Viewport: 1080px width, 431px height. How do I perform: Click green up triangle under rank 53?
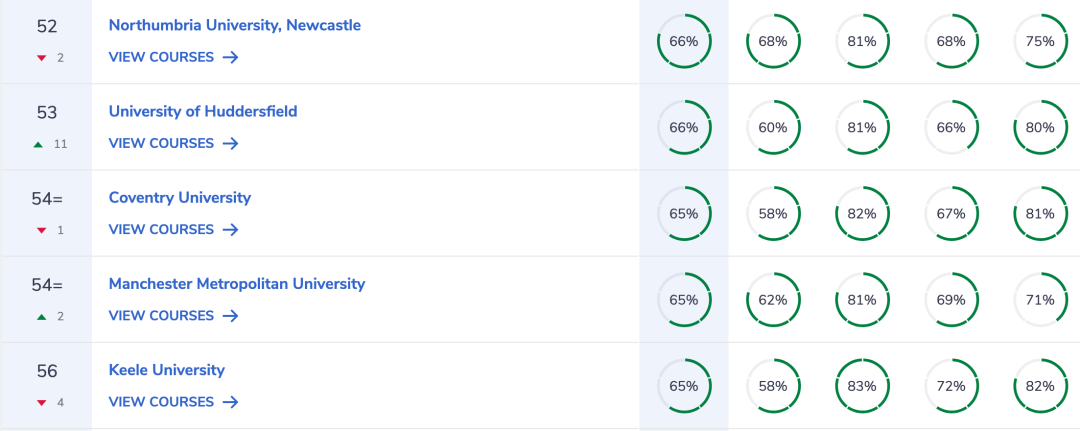tap(39, 145)
